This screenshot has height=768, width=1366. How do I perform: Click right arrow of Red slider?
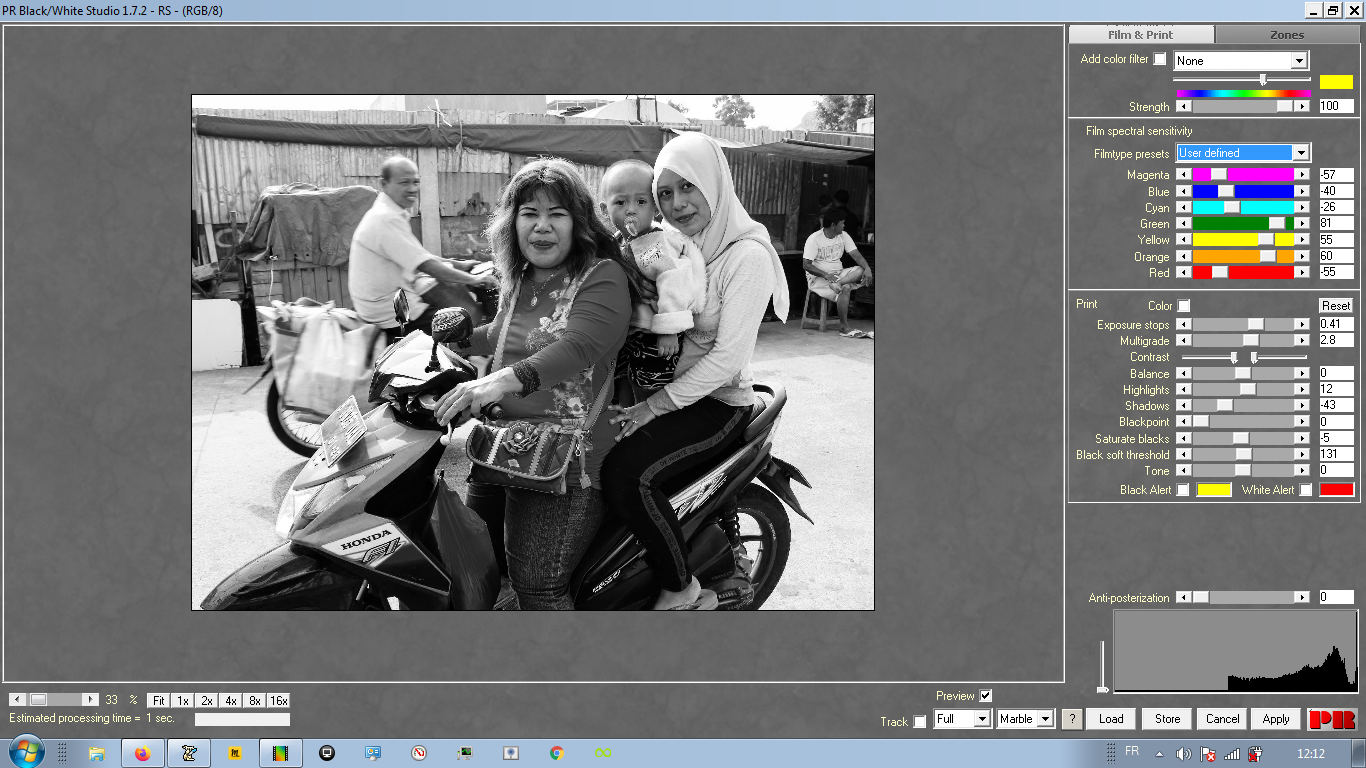(x=1301, y=272)
